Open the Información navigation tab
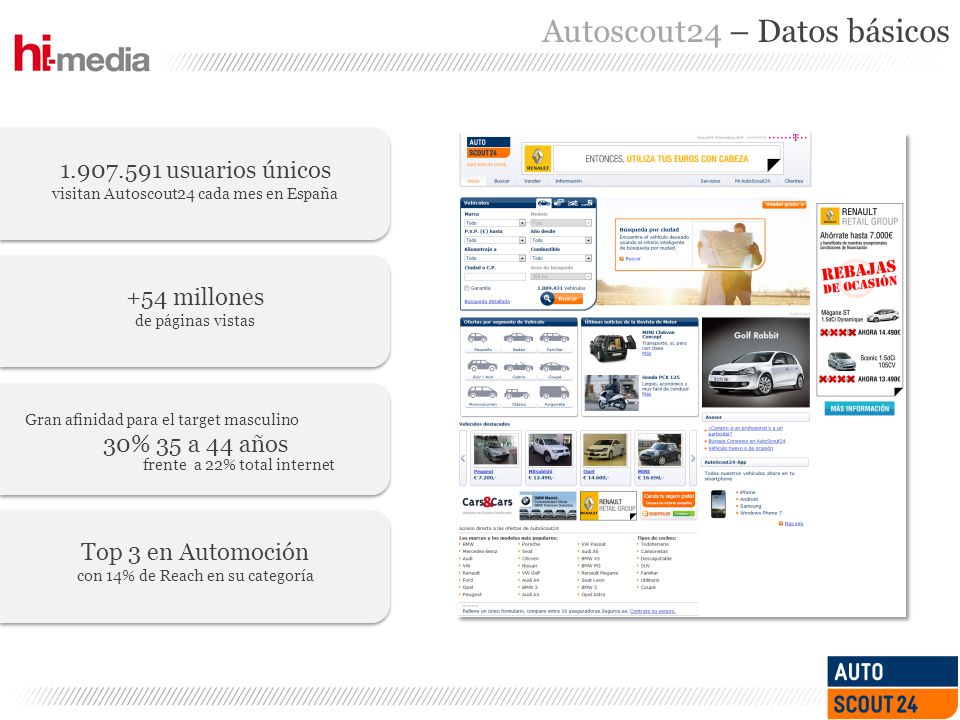 pos(568,181)
